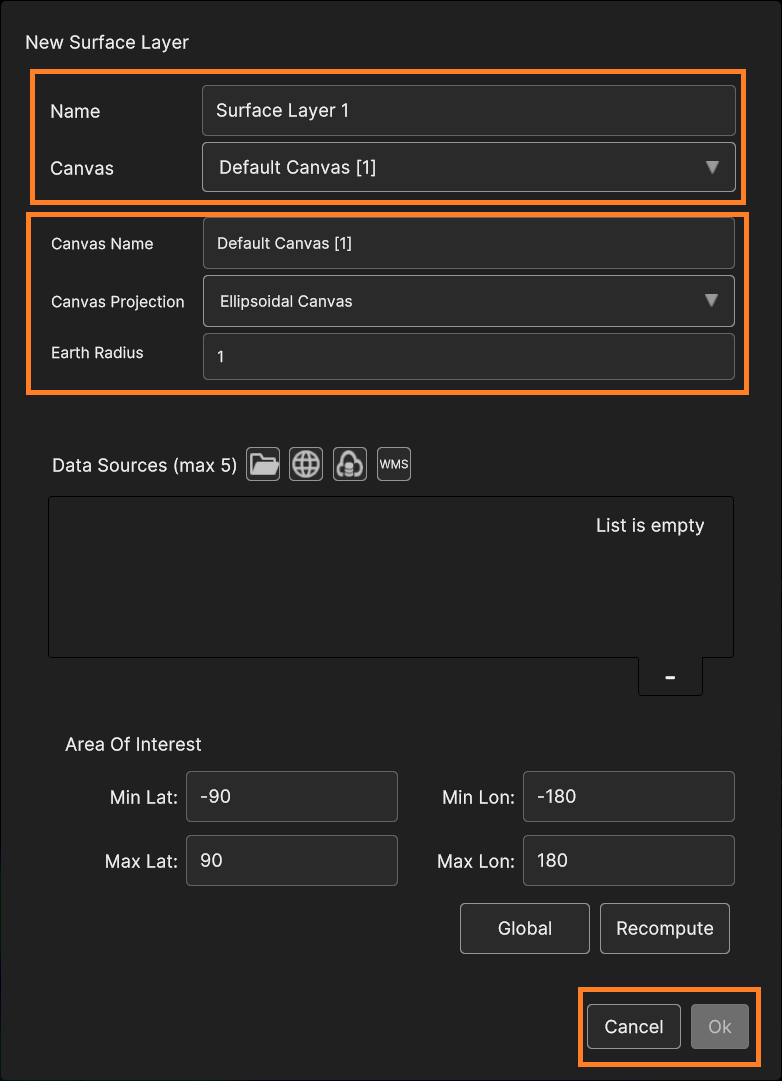
Task: Cancel the New Surface Layer dialog
Action: (x=634, y=1027)
